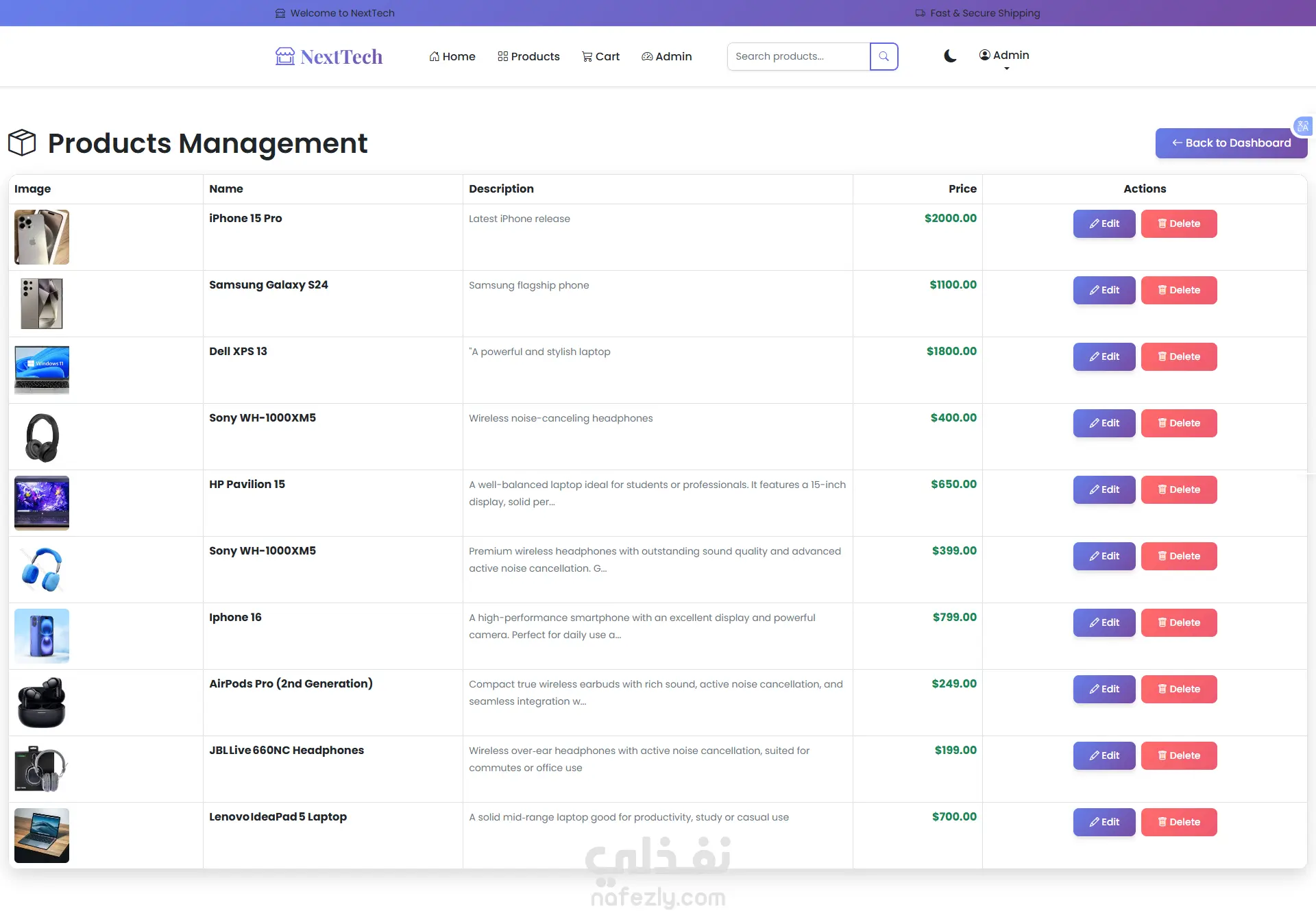
Task: Open the Cart page
Action: coord(600,56)
